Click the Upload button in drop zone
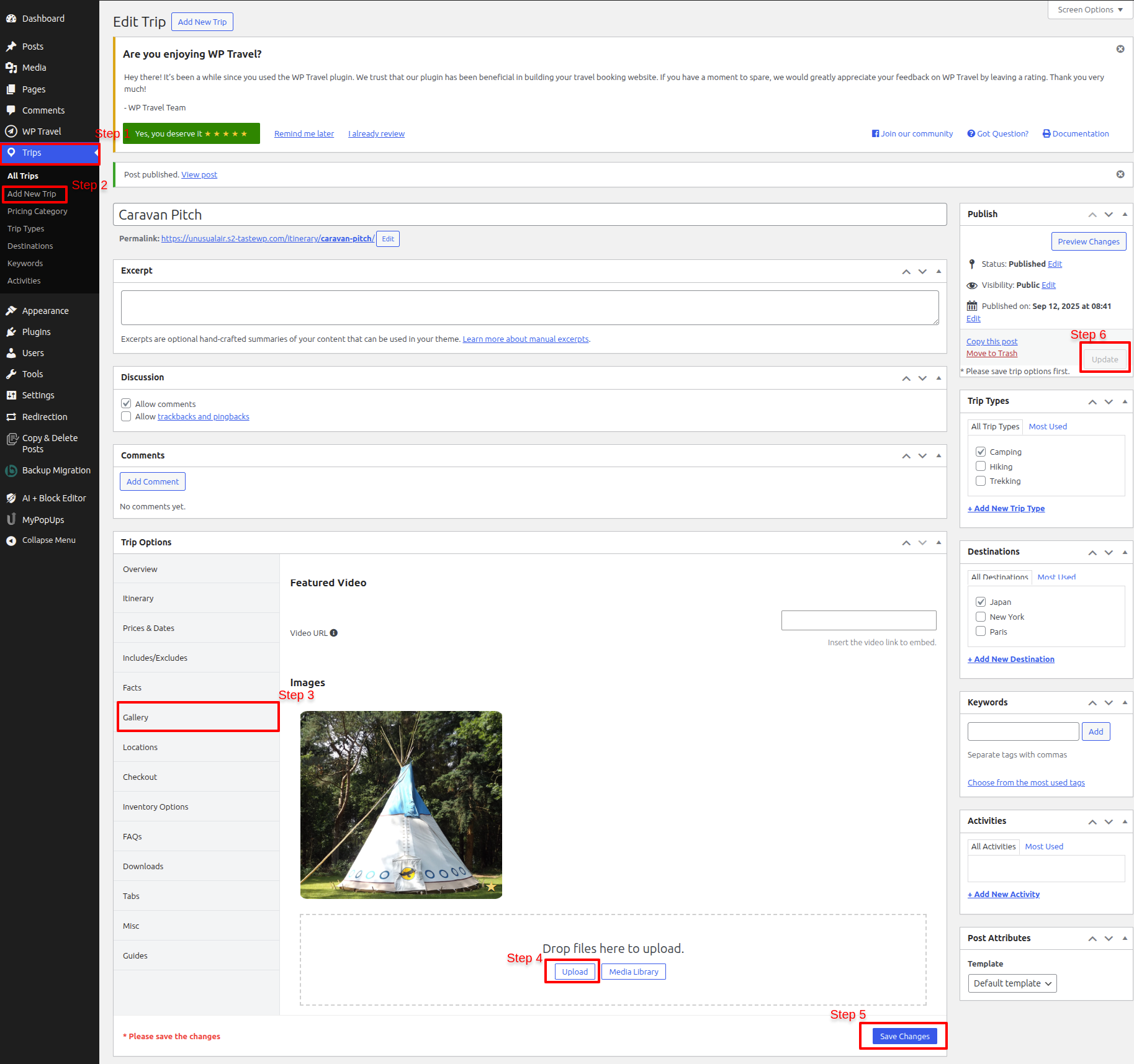This screenshot has width=1134, height=1064. 575,972
